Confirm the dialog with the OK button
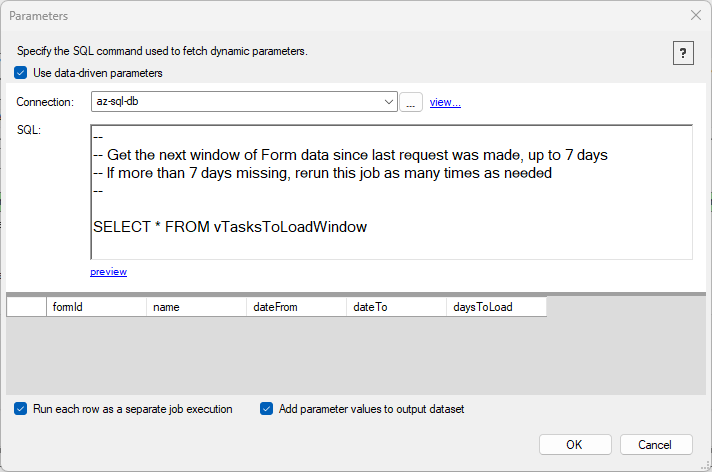 pyautogui.click(x=575, y=444)
